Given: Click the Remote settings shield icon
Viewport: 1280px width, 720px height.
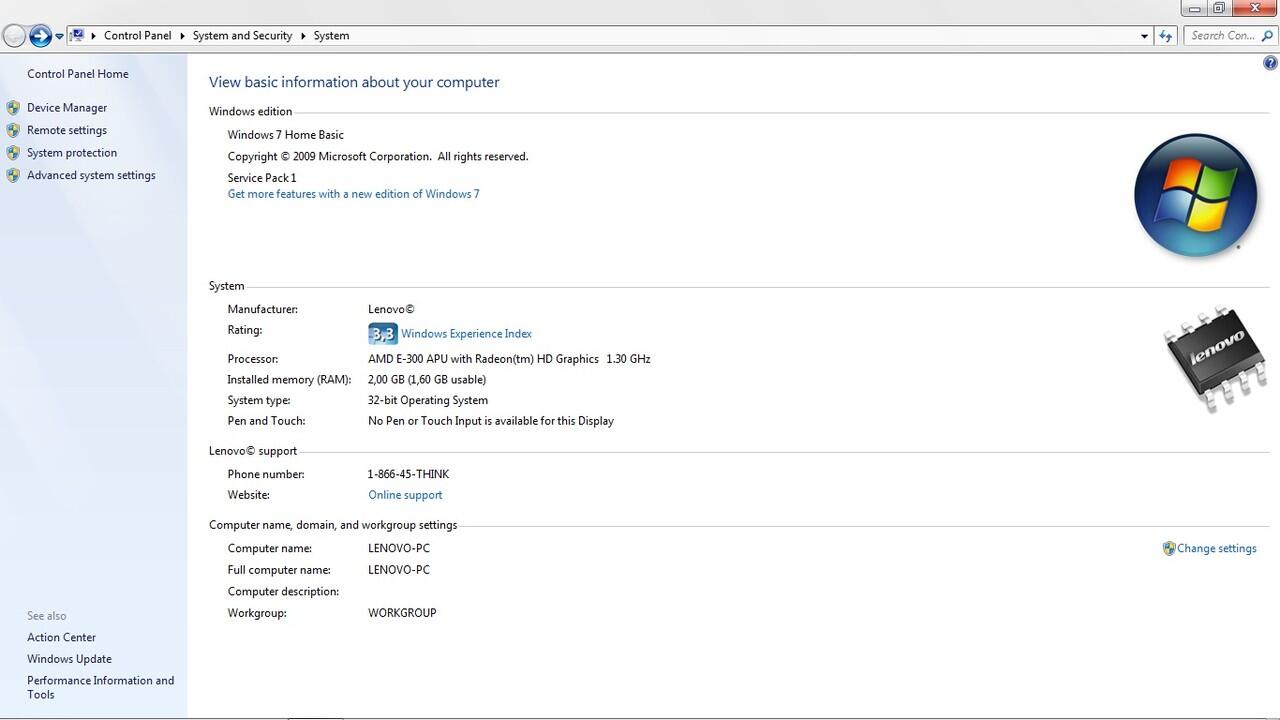Looking at the screenshot, I should pos(13,130).
